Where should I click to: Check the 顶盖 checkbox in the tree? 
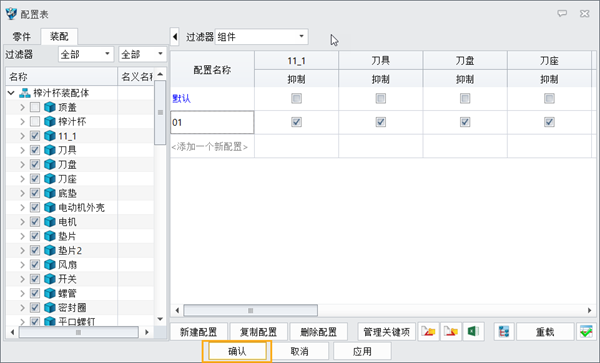point(35,107)
